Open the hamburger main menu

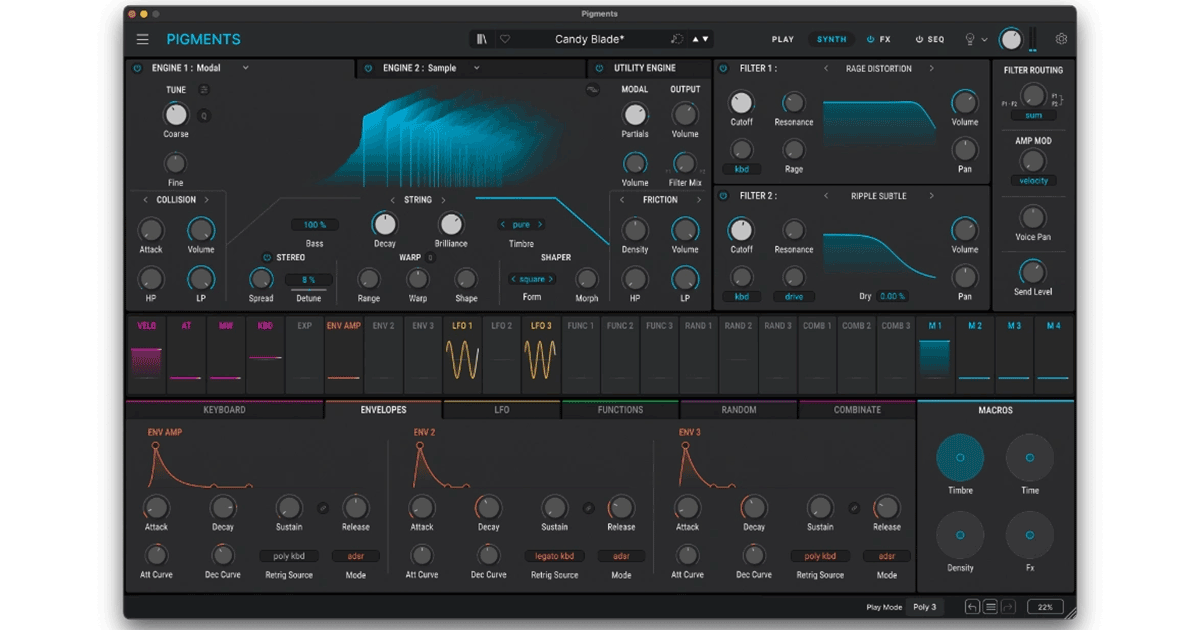pos(143,39)
